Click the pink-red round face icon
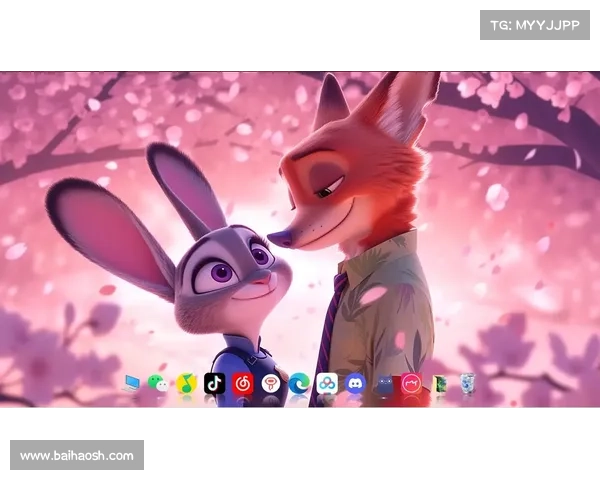The width and height of the screenshot is (600, 480). (411, 383)
